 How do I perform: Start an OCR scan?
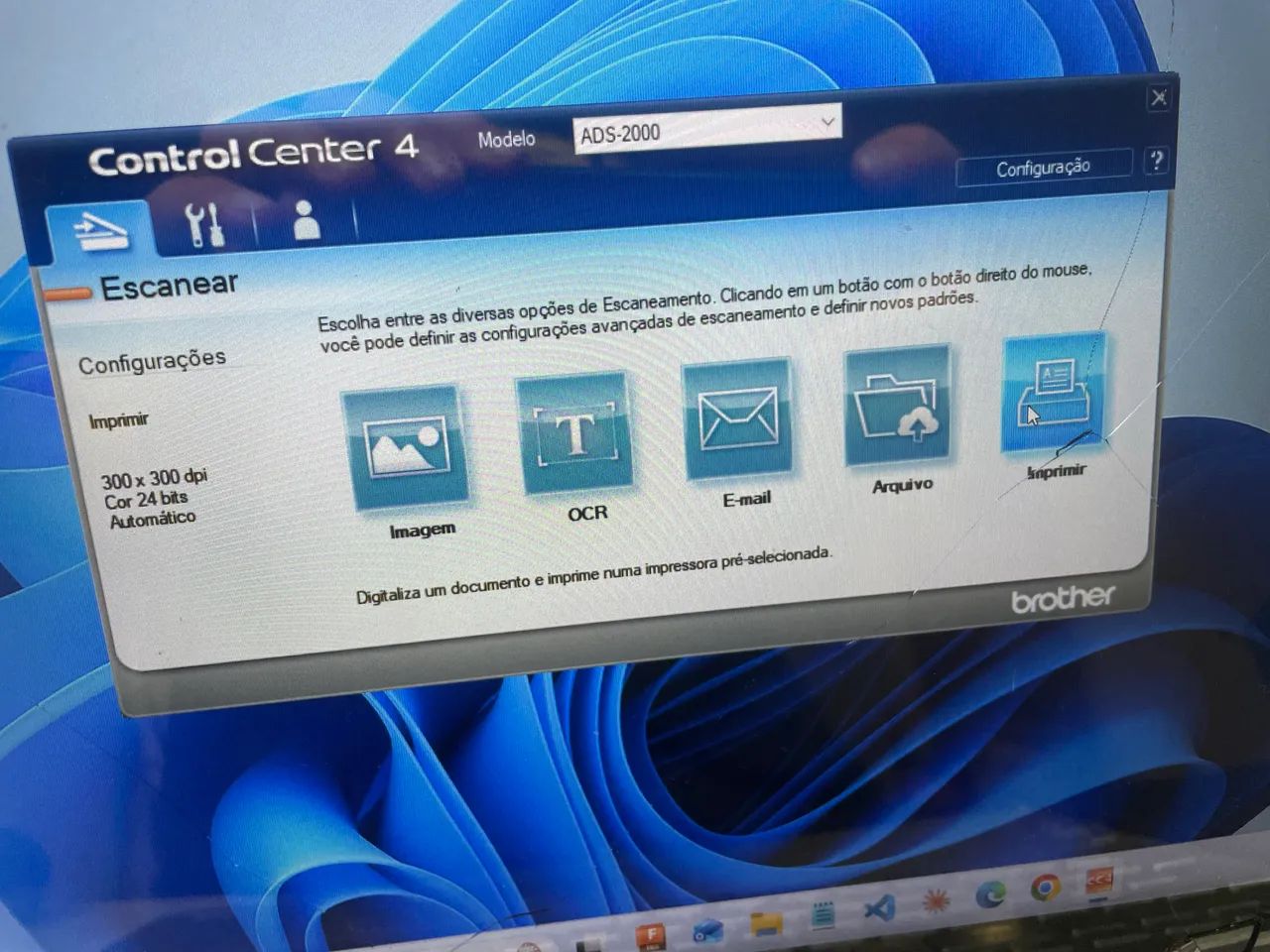[x=574, y=432]
